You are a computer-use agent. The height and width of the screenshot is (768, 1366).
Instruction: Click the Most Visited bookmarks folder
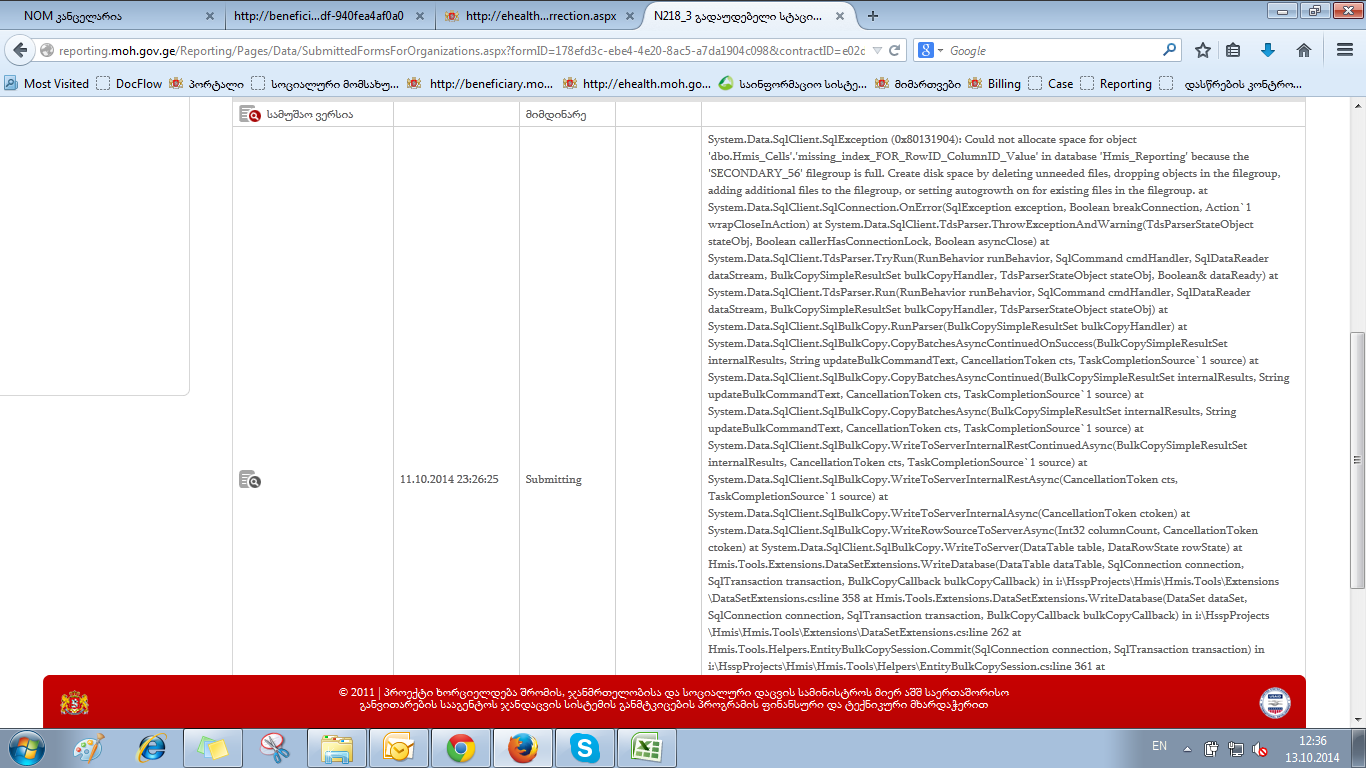(x=56, y=84)
